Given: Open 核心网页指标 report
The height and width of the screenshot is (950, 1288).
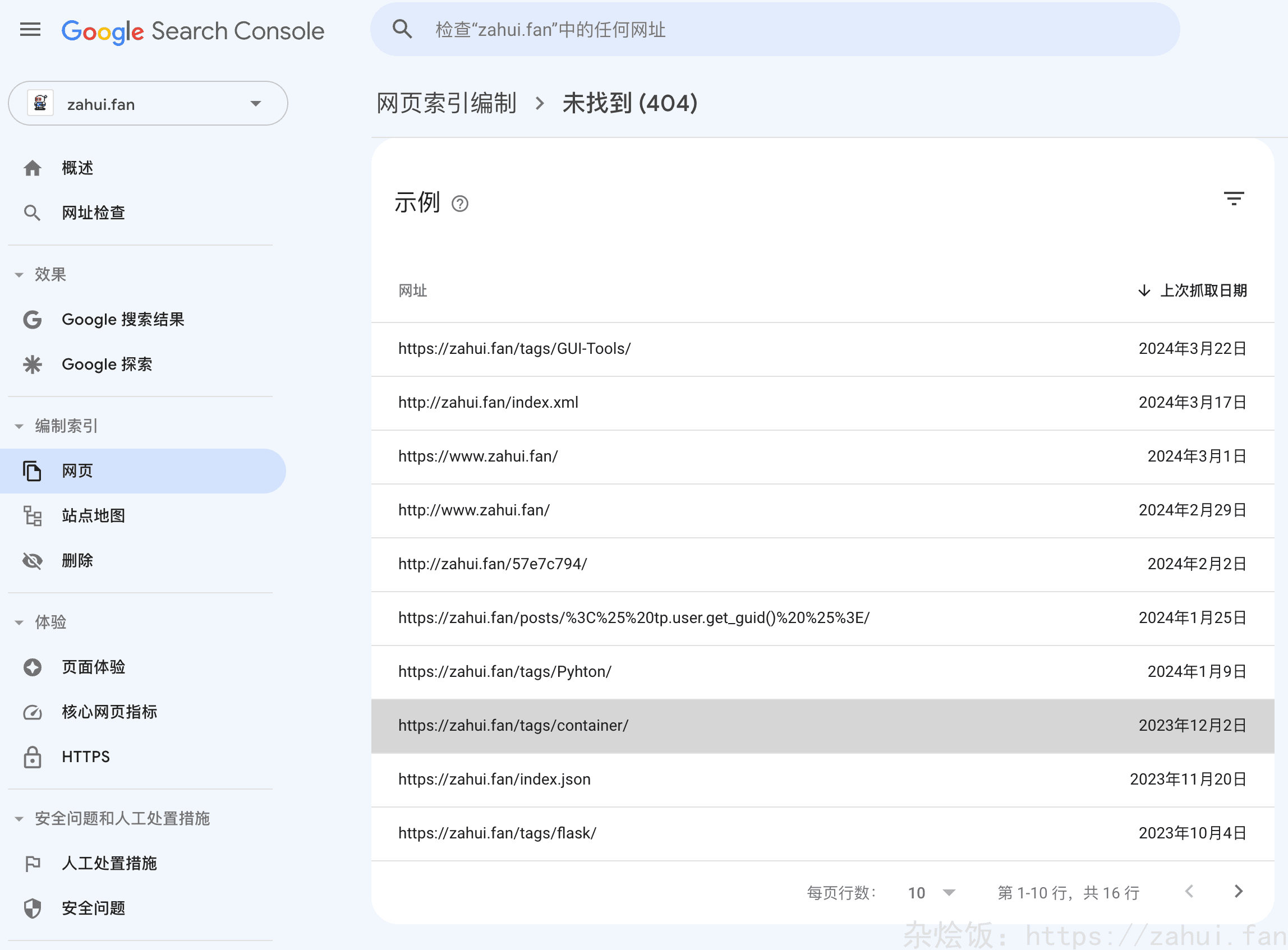Looking at the screenshot, I should click(x=109, y=712).
